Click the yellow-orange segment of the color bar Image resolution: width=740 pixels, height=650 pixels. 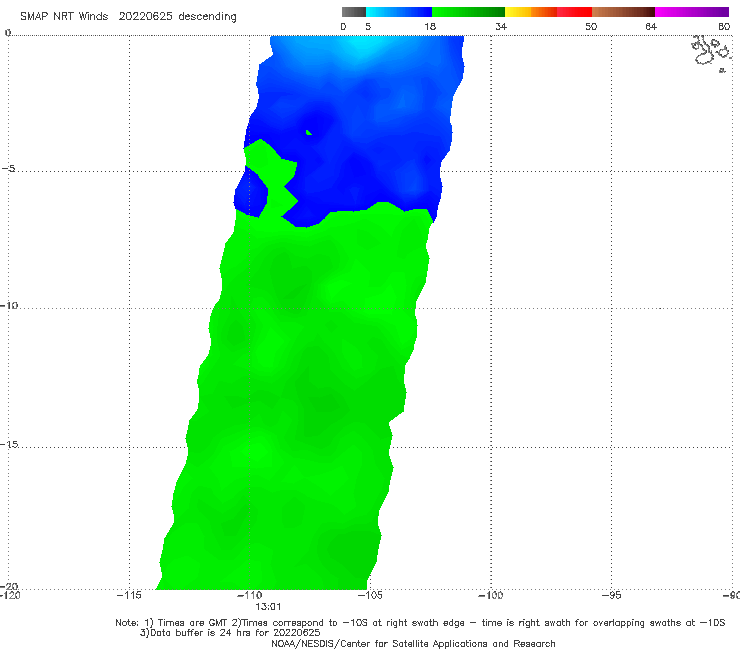531,12
